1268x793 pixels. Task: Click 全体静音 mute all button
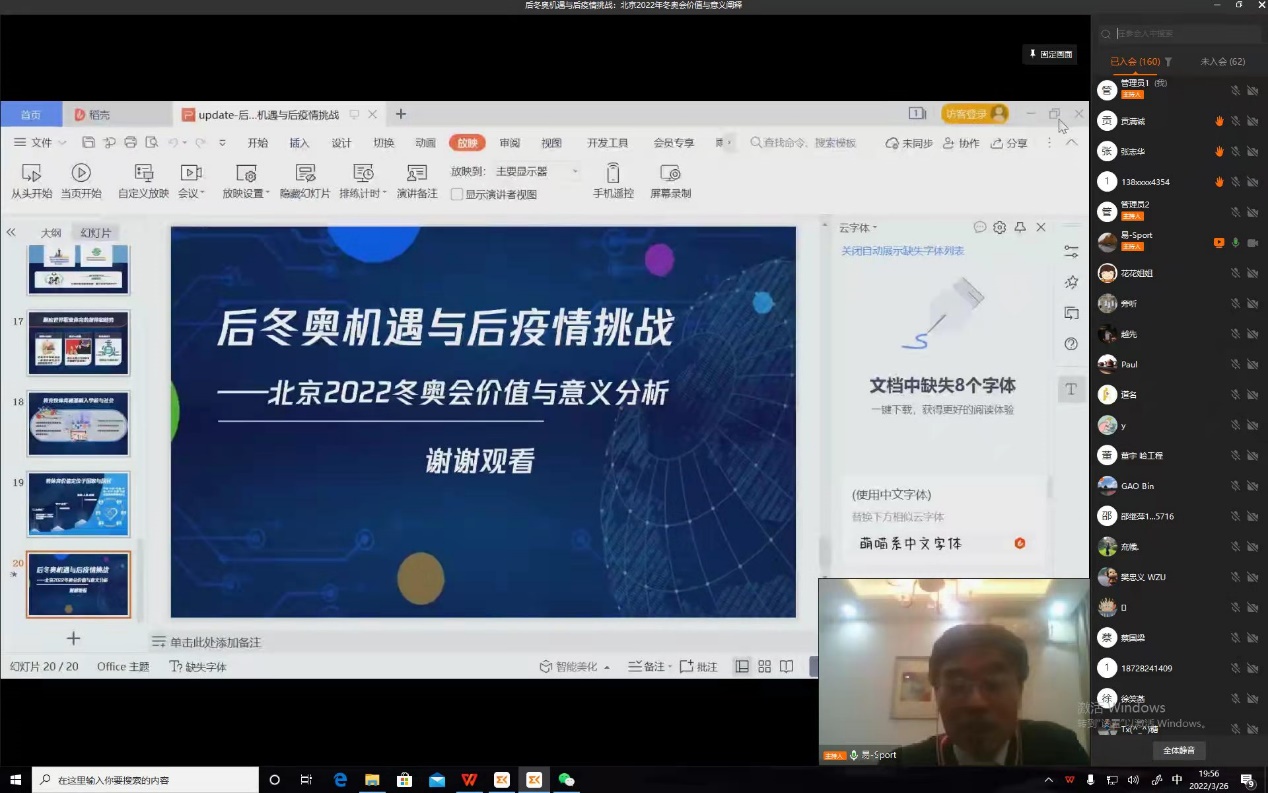[x=1178, y=750]
